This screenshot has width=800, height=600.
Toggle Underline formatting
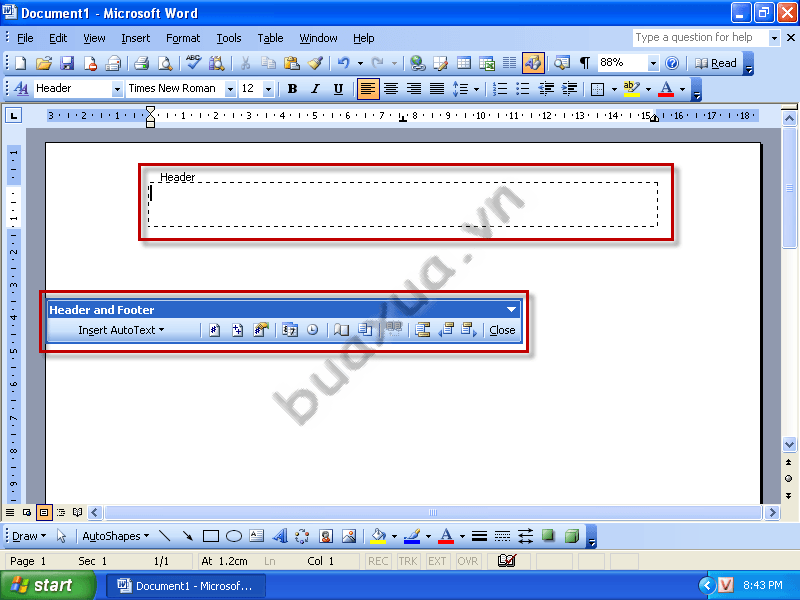click(338, 89)
